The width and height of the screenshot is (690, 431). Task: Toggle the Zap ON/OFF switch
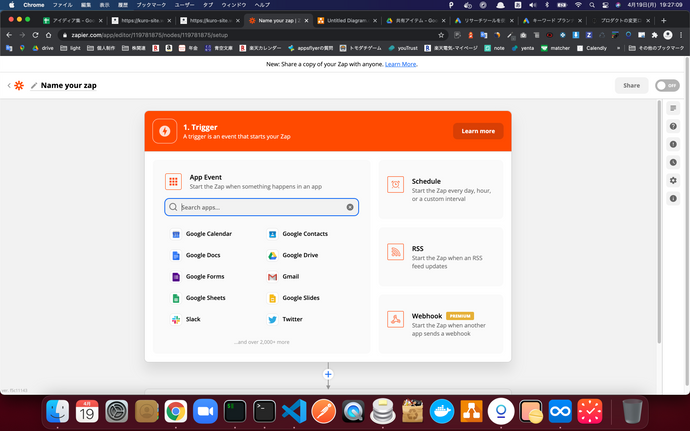point(667,85)
